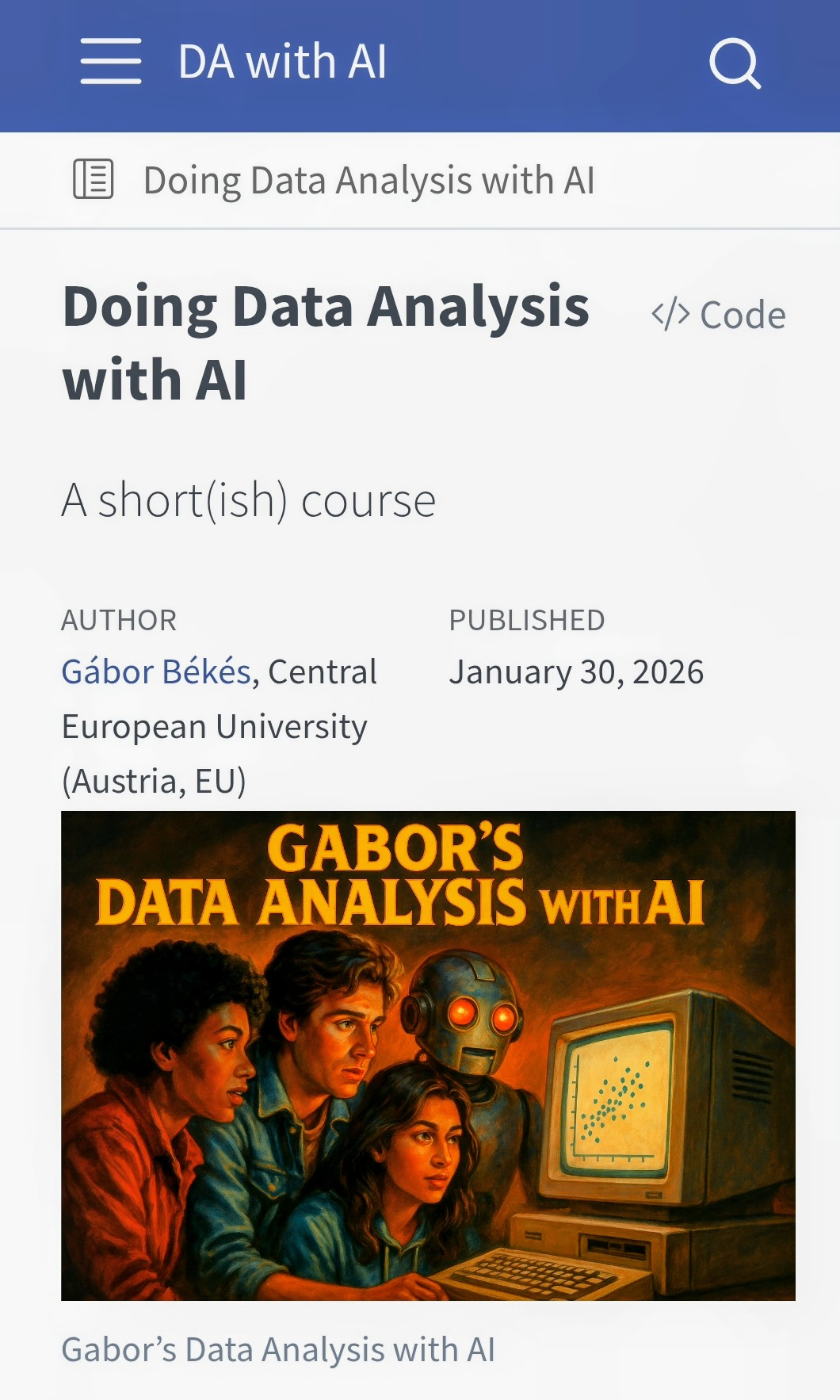
Task: Click the image caption below the cover
Action: [x=278, y=1349]
